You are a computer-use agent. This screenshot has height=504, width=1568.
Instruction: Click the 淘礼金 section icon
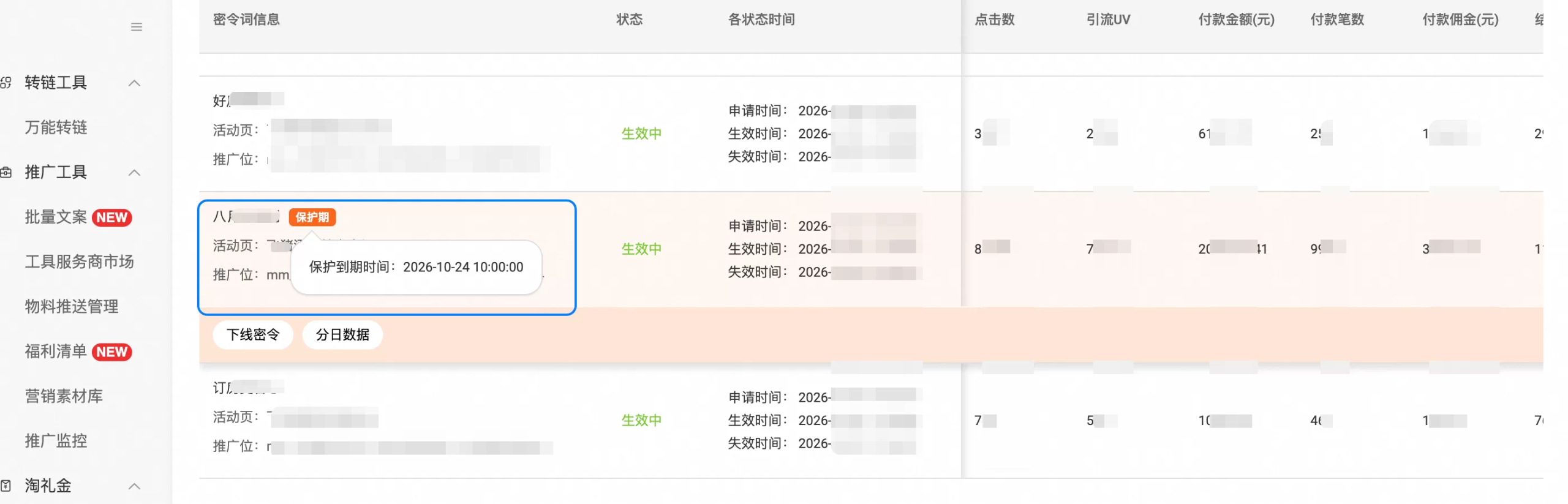click(6, 486)
